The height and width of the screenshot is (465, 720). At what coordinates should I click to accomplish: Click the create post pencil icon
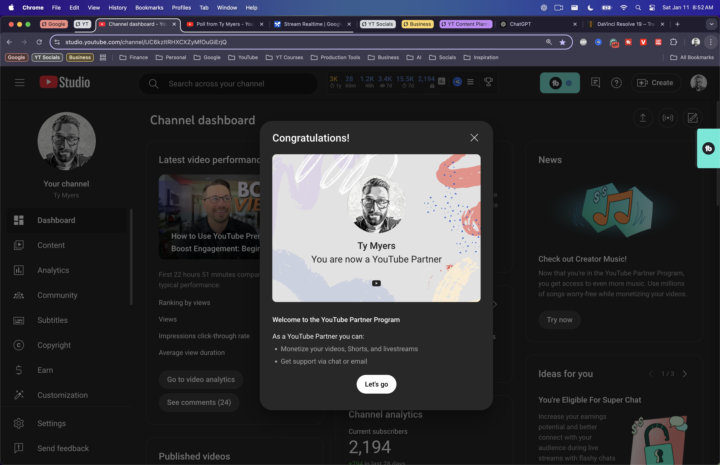point(692,118)
